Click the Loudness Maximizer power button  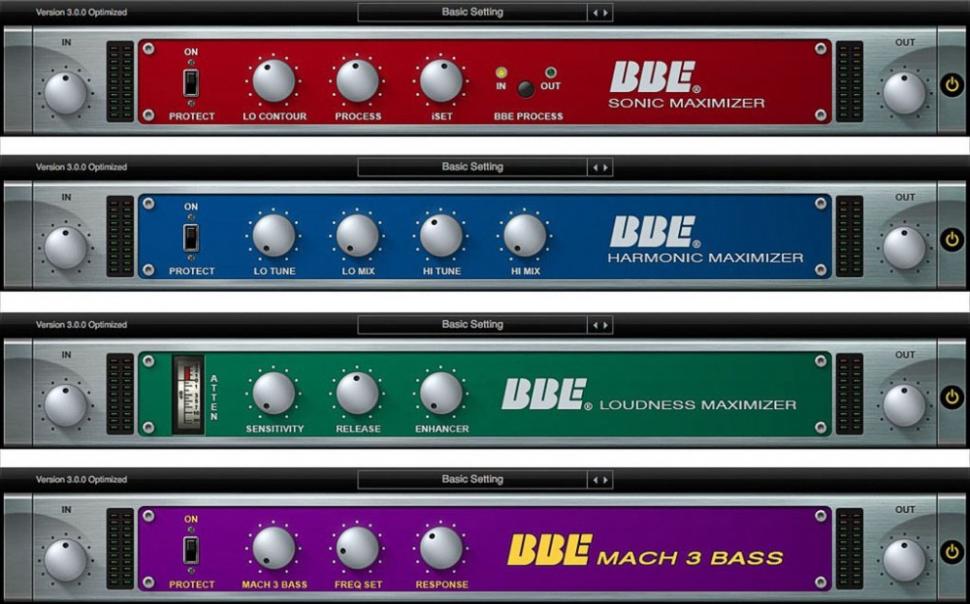tap(952, 396)
